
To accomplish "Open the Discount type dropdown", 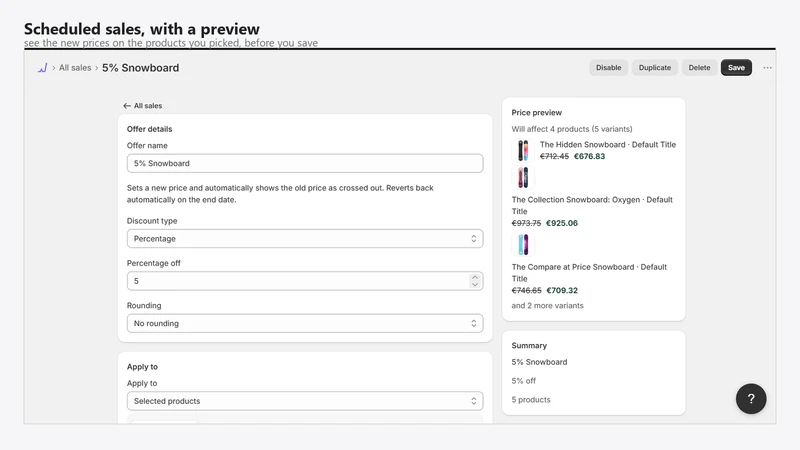I will pyautogui.click(x=305, y=239).
